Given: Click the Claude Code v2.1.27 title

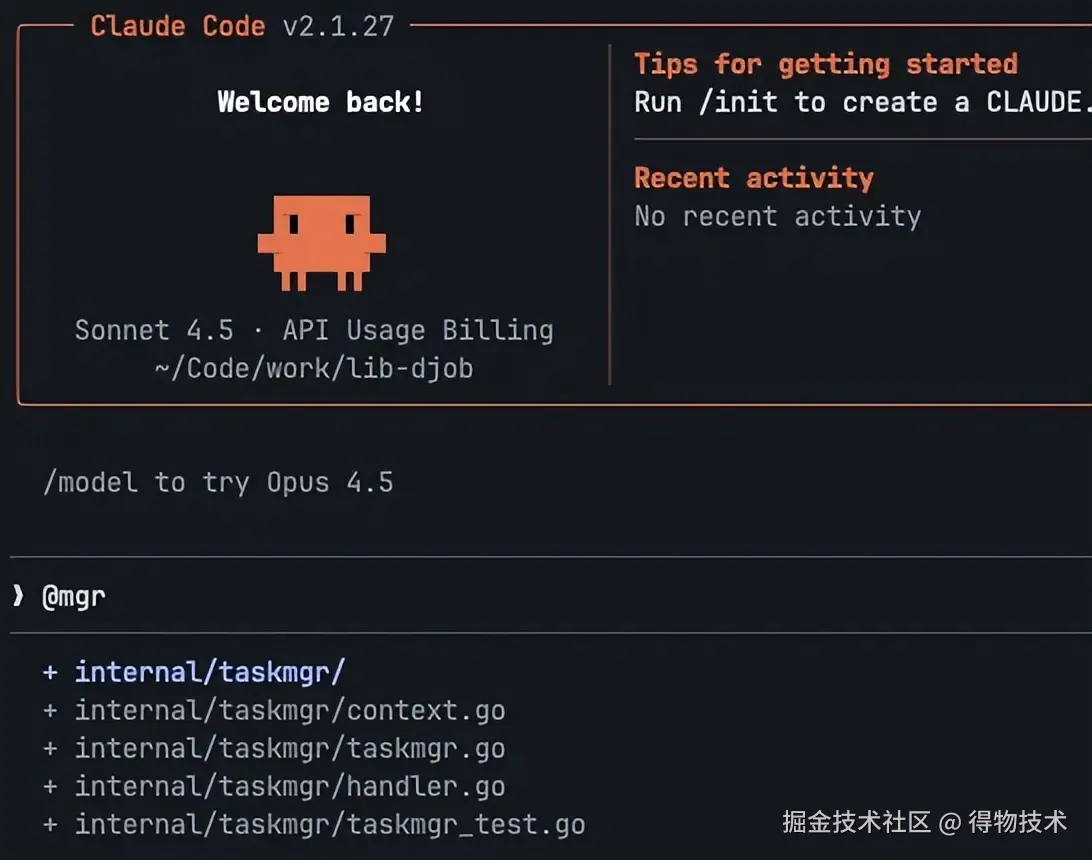Looking at the screenshot, I should point(242,26).
